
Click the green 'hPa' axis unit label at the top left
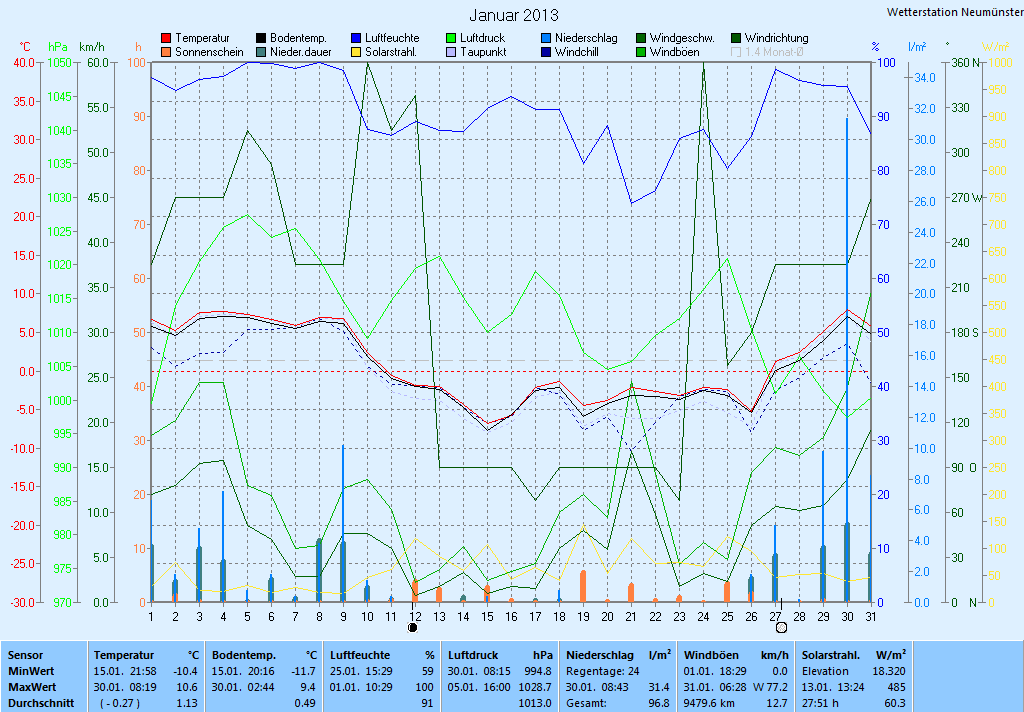coord(58,47)
